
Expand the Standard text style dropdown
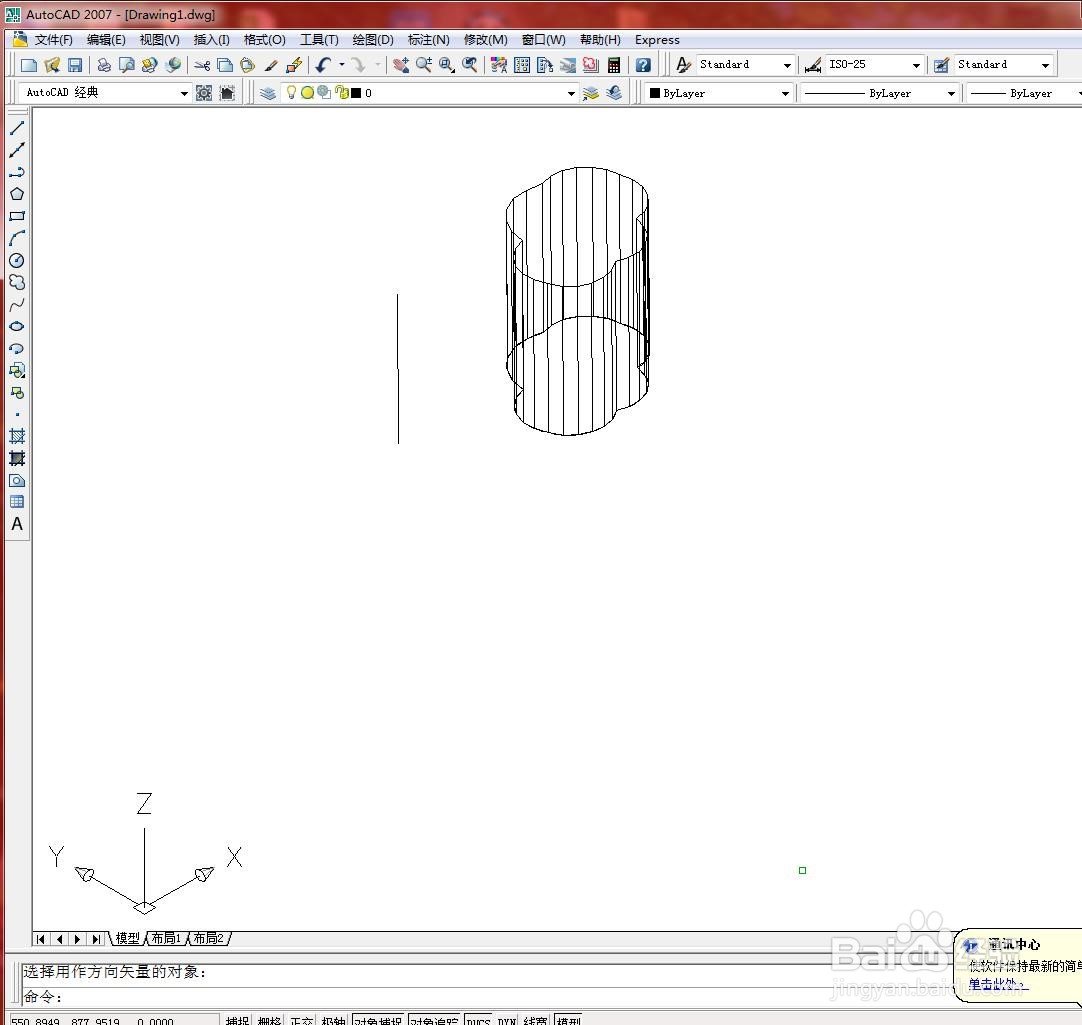[x=787, y=65]
